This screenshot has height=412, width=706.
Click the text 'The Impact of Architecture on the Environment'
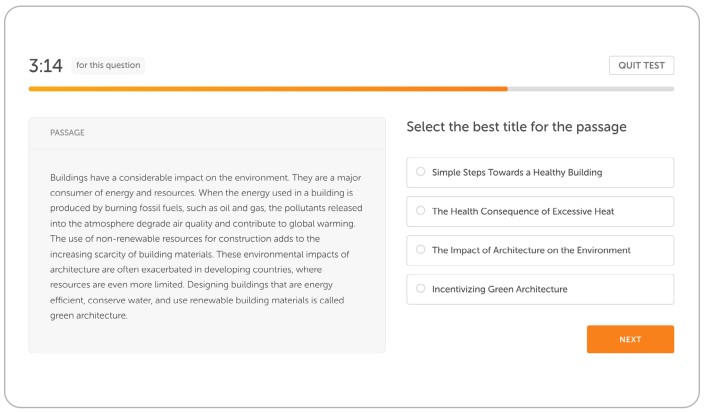pyautogui.click(x=531, y=250)
